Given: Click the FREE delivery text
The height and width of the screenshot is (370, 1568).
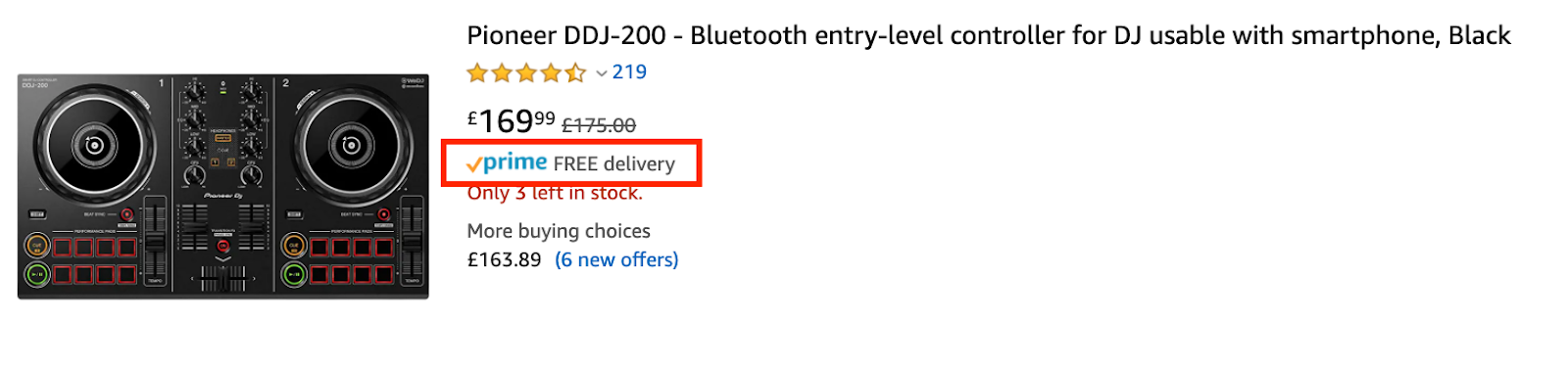Looking at the screenshot, I should [614, 164].
